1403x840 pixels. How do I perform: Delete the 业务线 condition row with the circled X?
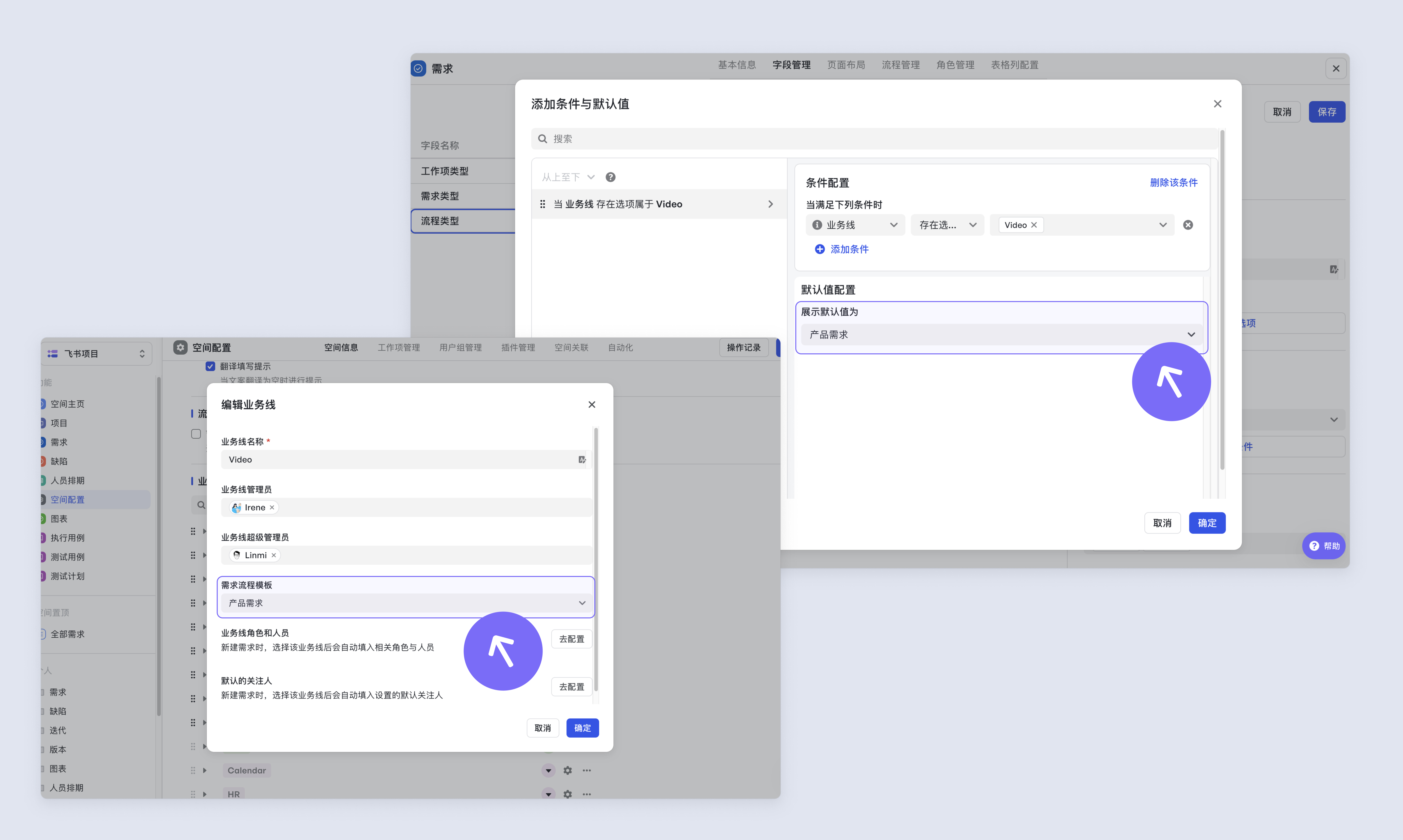(x=1188, y=225)
